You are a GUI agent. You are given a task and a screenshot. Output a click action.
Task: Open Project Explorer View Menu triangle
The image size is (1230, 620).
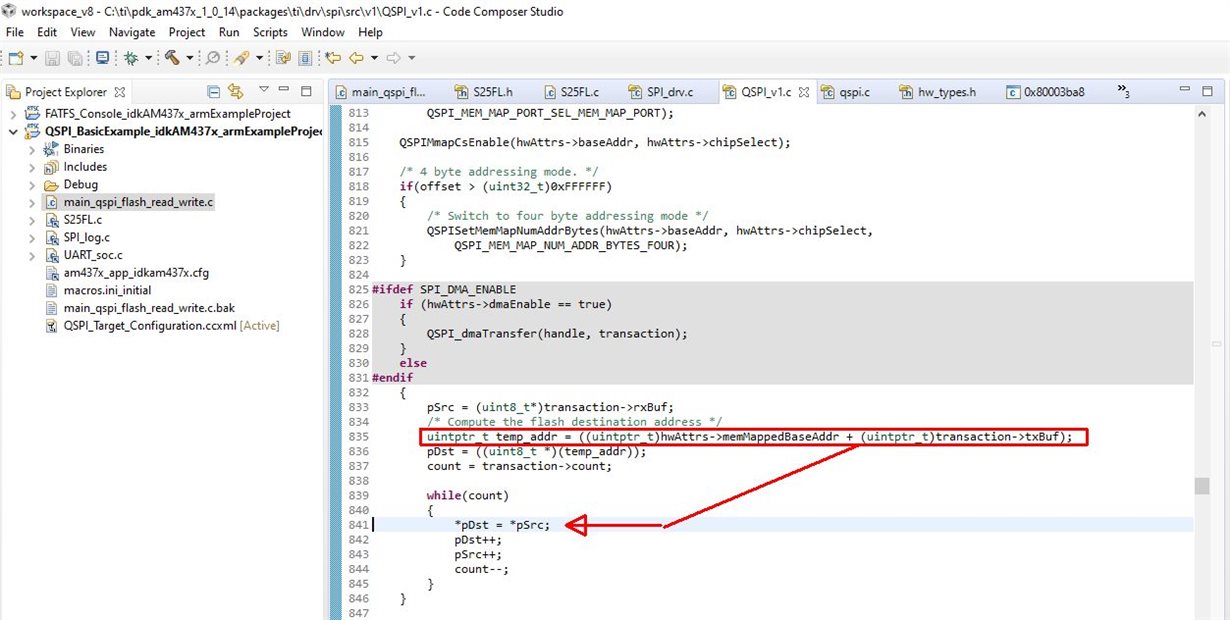(264, 89)
